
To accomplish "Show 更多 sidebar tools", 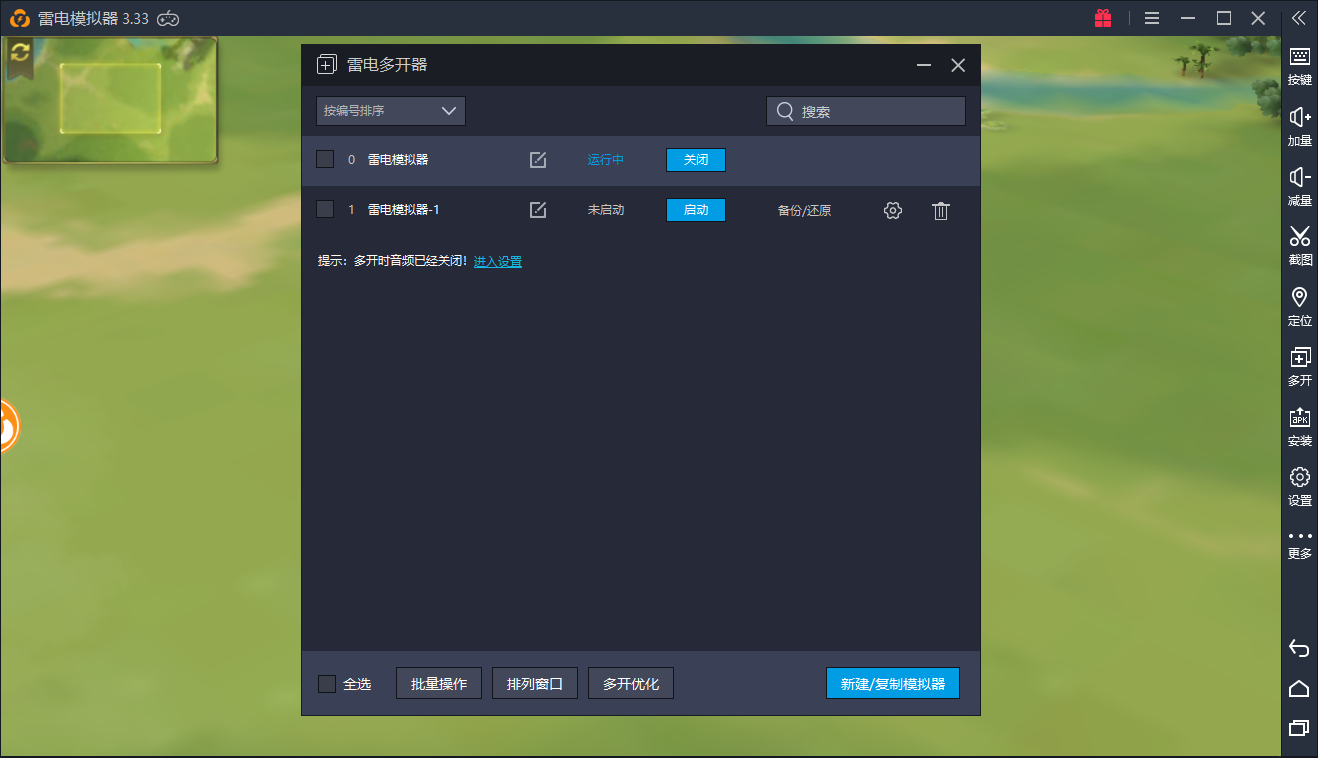I will [1299, 544].
